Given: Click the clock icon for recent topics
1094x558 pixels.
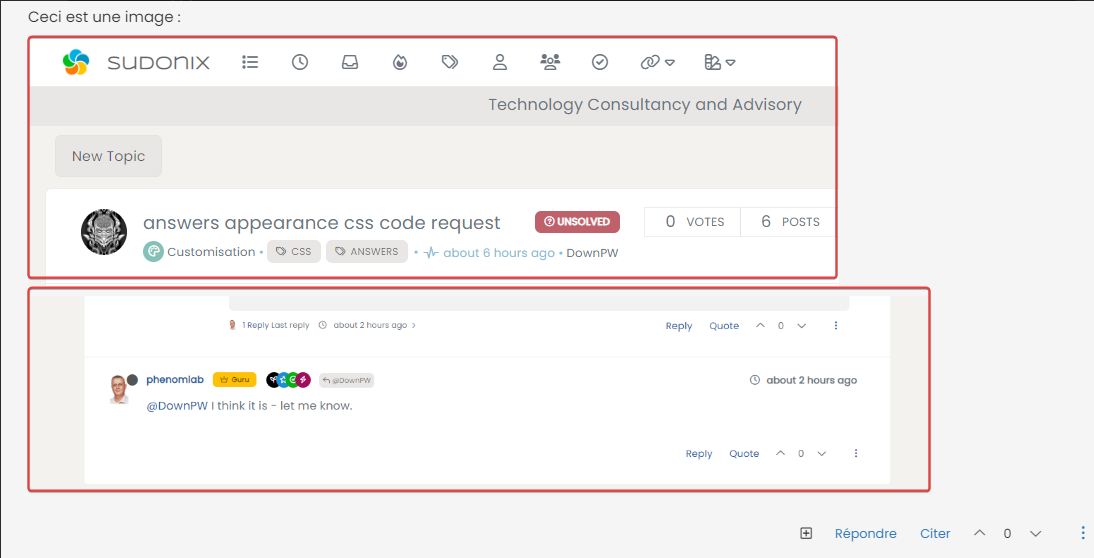Looking at the screenshot, I should tap(300, 62).
